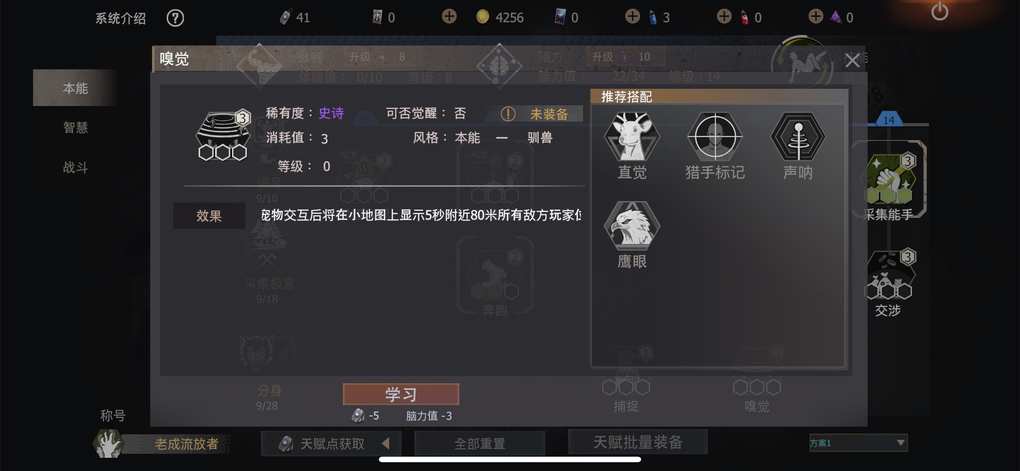The height and width of the screenshot is (471, 1020).
Task: Switch to the 本能 tab
Action: (75, 88)
